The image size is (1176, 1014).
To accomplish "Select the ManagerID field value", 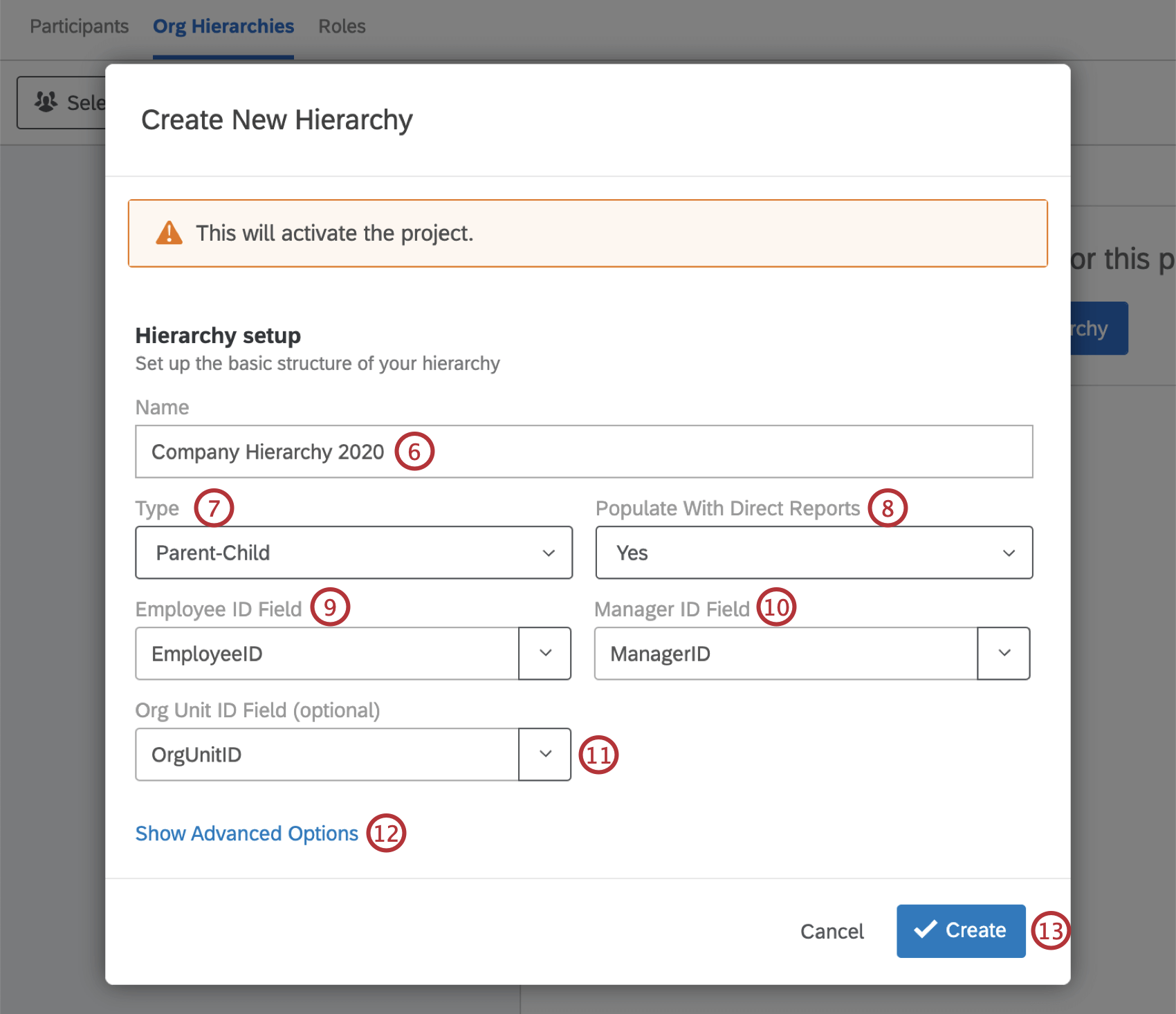I will 785,654.
